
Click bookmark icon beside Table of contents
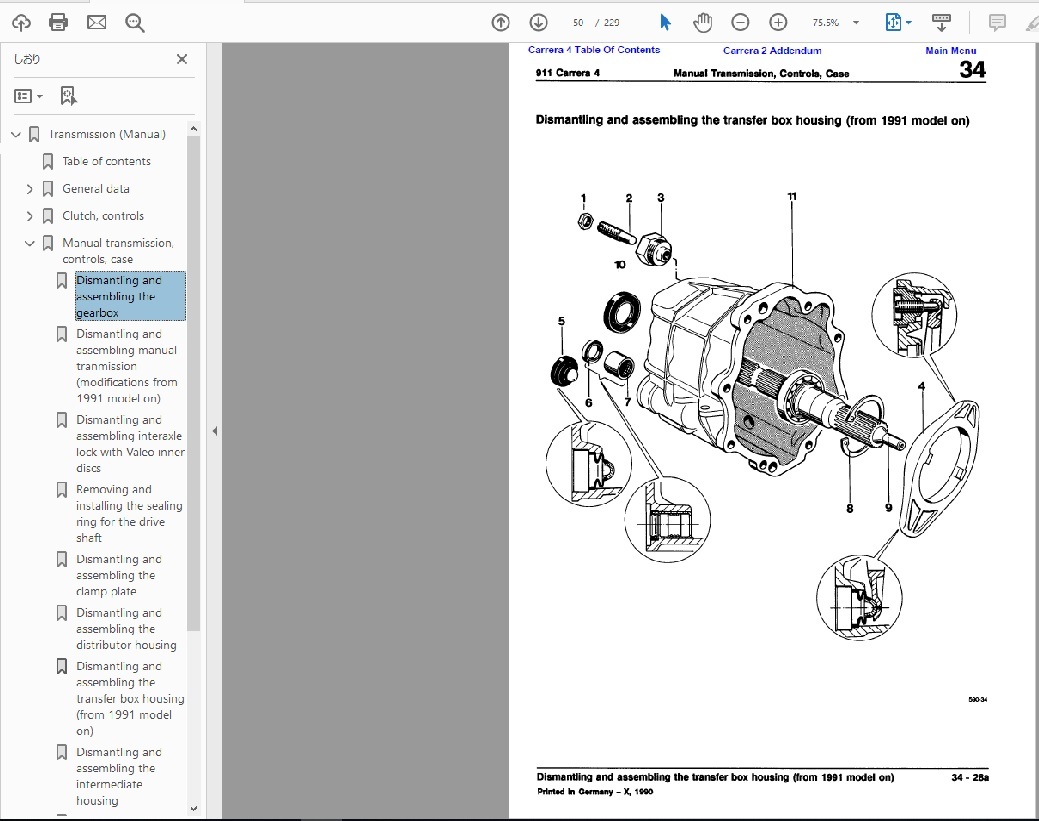click(48, 161)
